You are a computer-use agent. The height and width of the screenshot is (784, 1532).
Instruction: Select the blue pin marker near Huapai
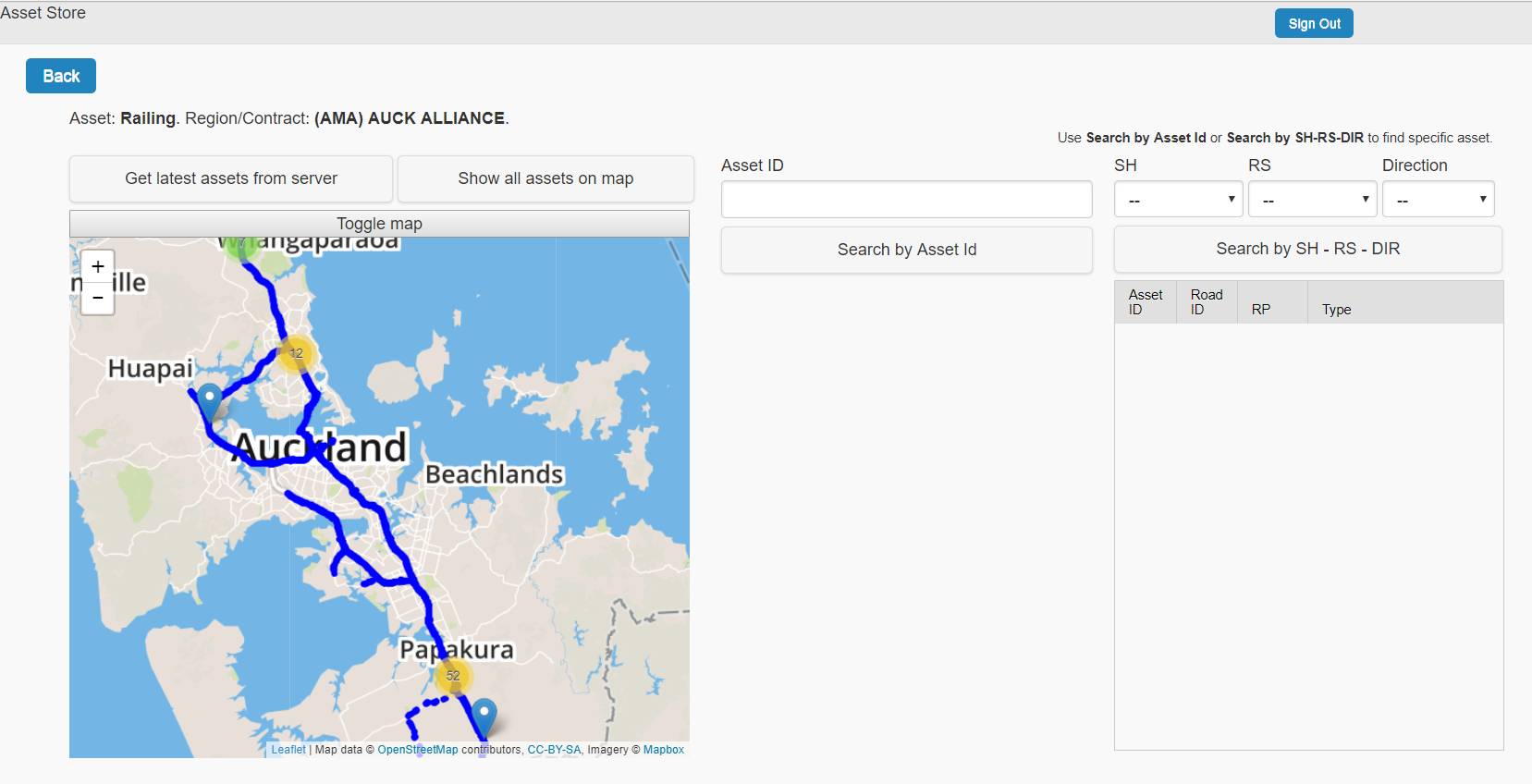(210, 400)
